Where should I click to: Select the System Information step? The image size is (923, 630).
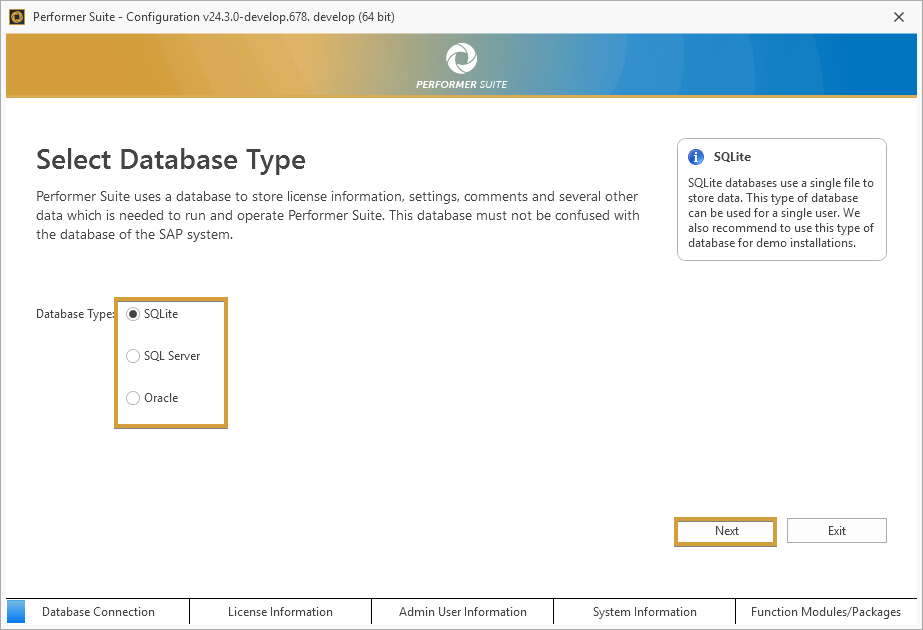pyautogui.click(x=644, y=612)
